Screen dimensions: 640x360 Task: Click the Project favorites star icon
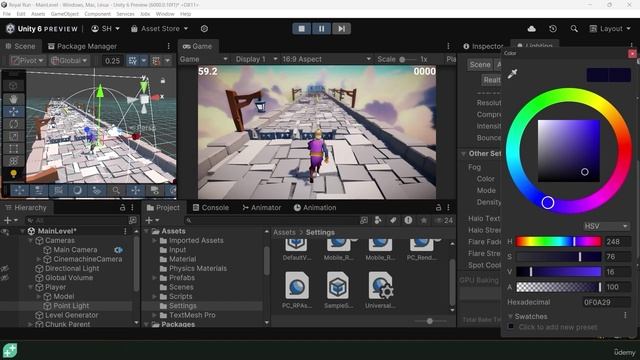pyautogui.click(x=424, y=220)
